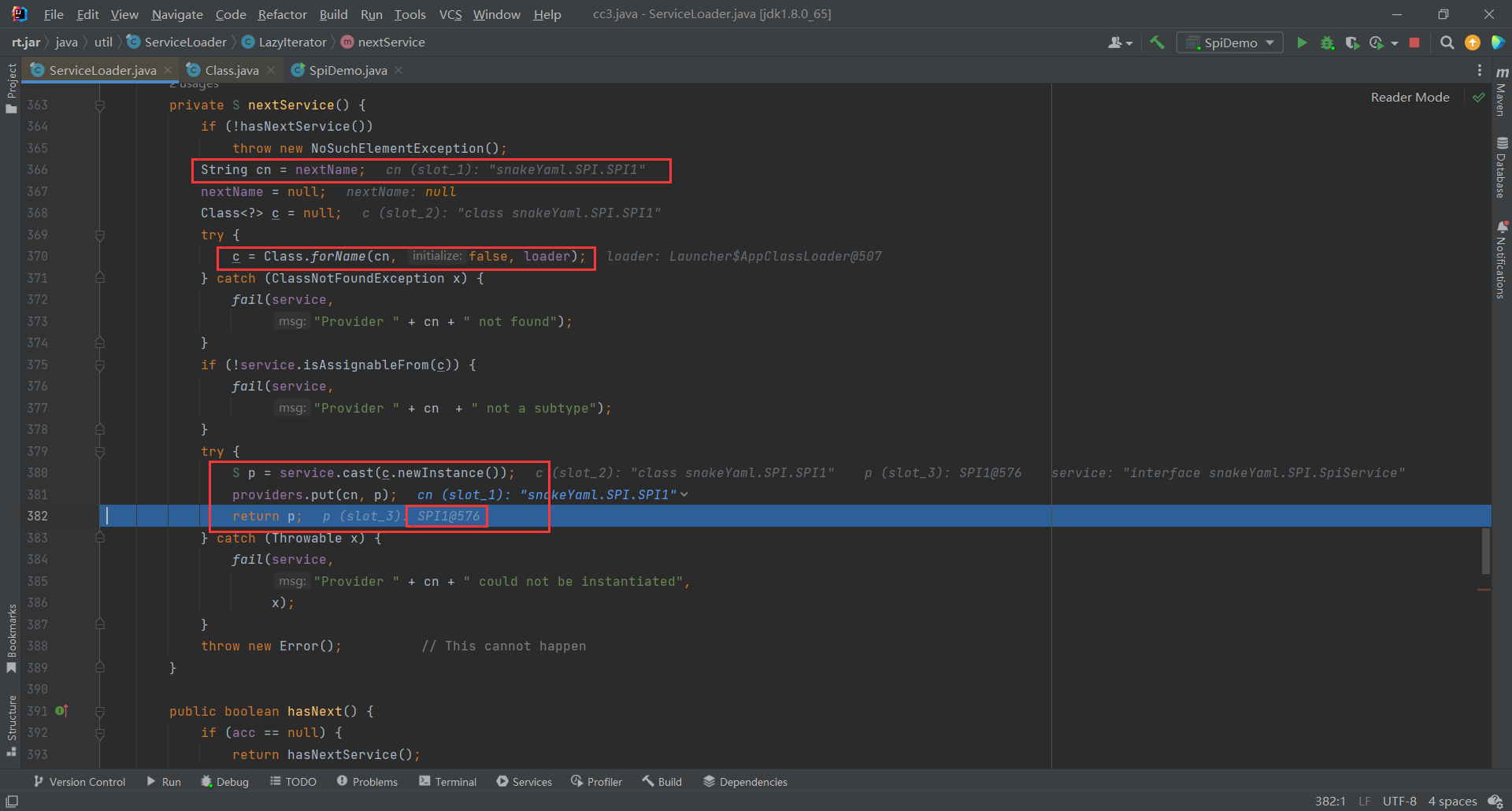Open the File menu

pos(54,14)
